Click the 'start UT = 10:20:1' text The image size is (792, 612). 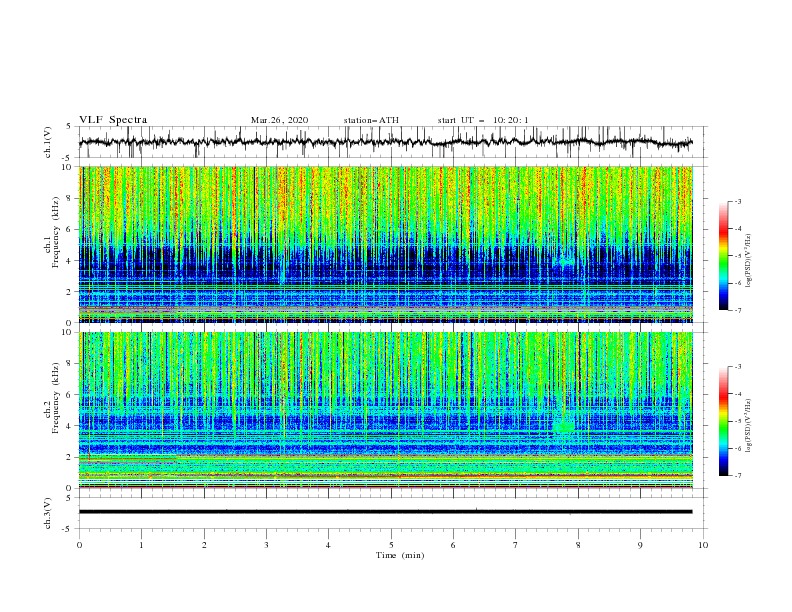483,120
